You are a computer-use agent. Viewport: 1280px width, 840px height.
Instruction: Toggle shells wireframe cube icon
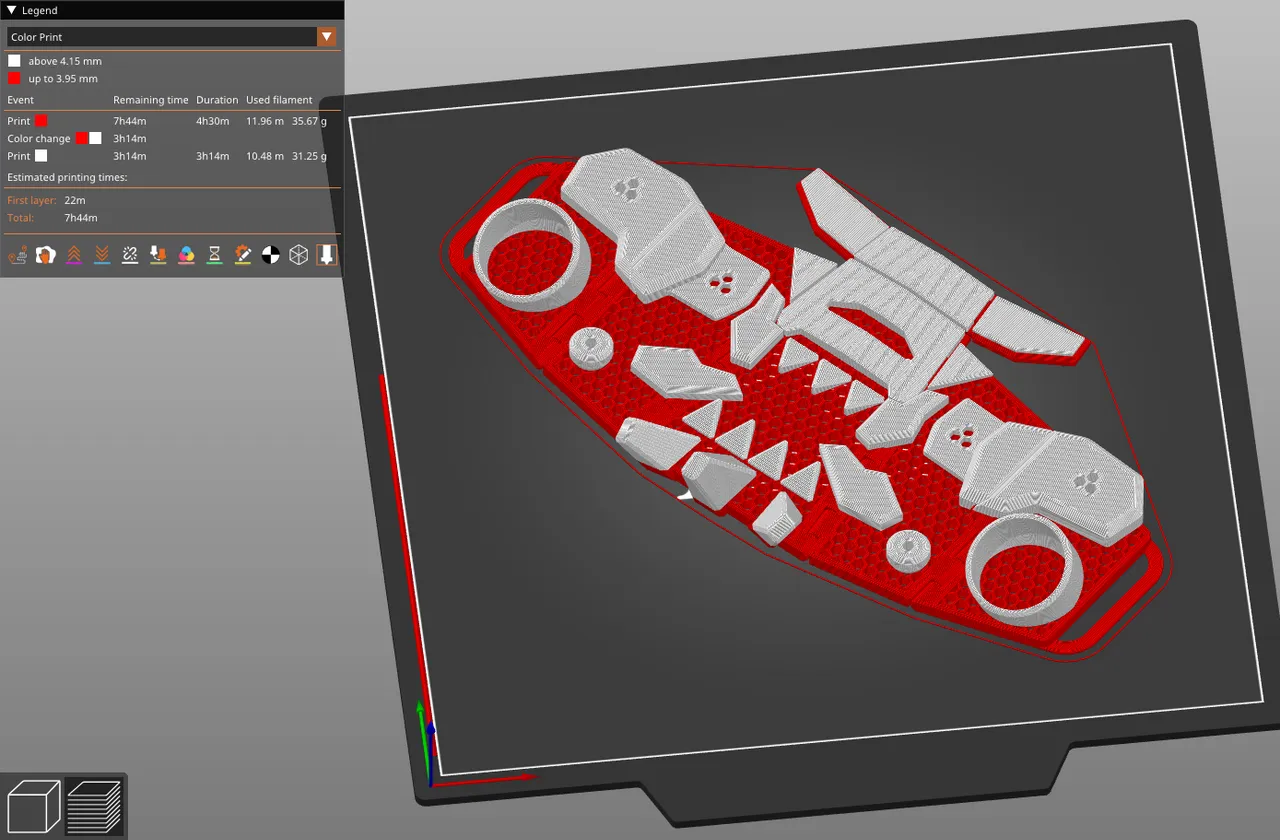pyautogui.click(x=298, y=255)
